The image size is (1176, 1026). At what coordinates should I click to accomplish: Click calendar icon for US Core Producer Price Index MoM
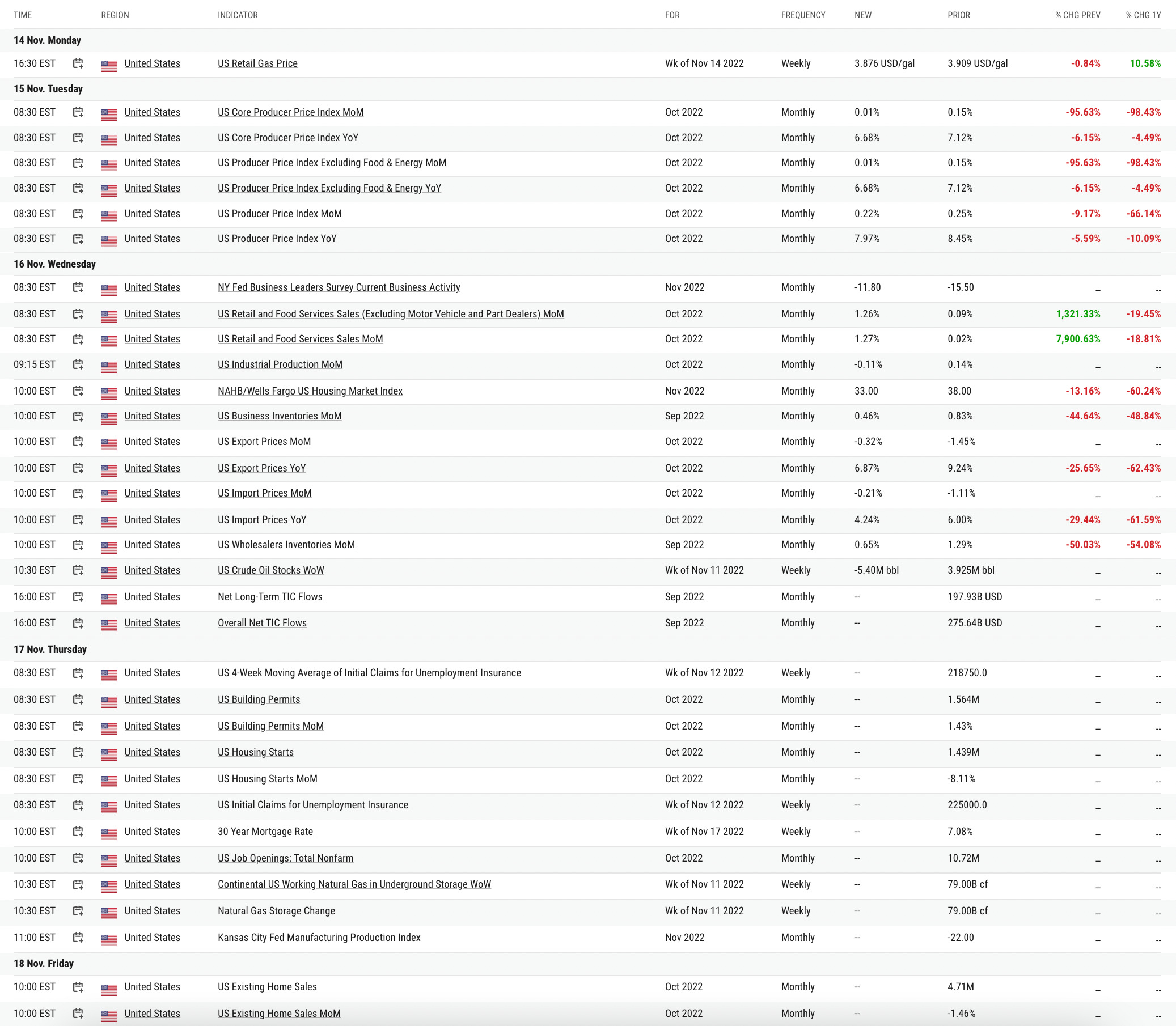[78, 112]
